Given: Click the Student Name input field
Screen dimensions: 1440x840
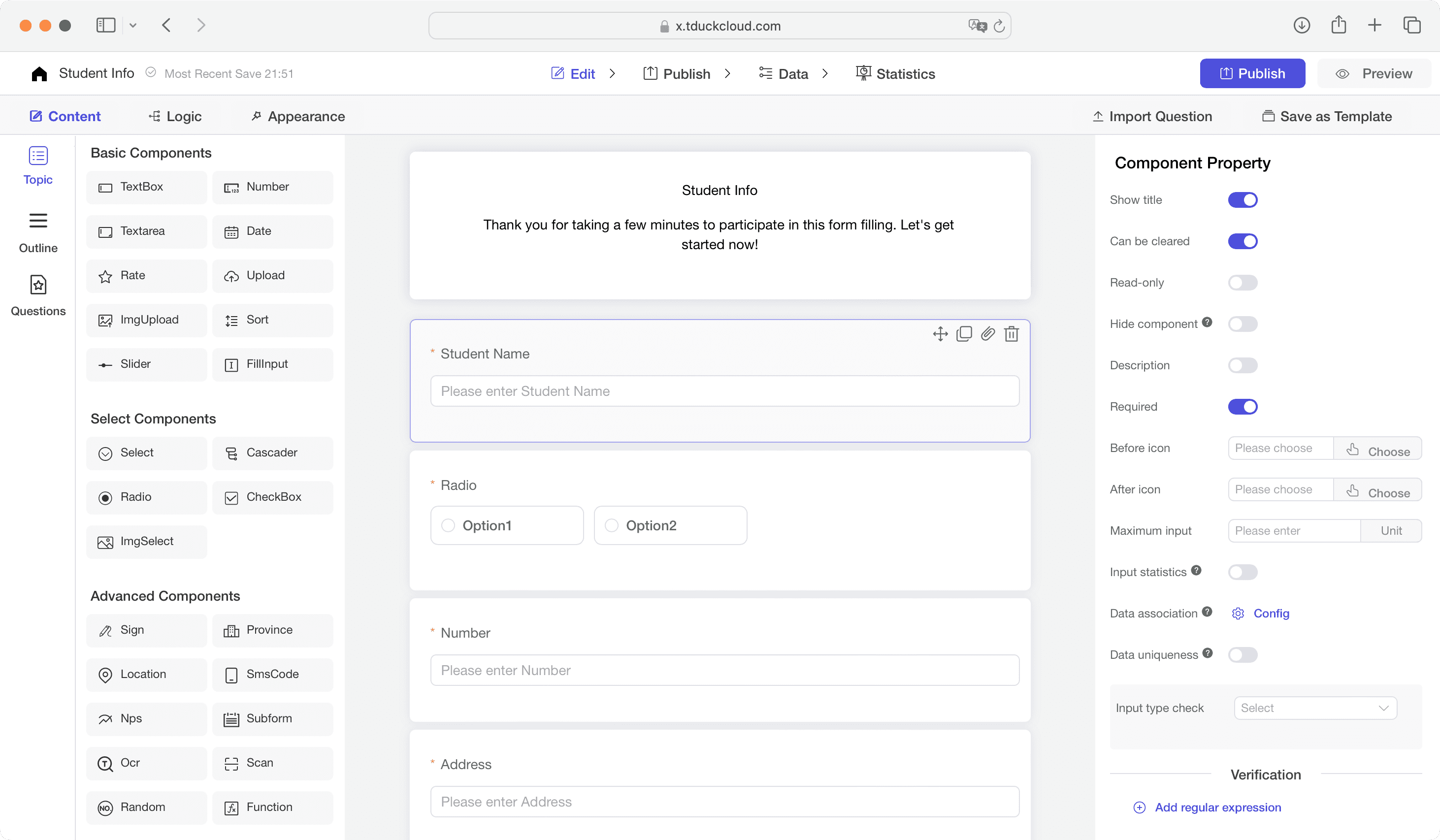Looking at the screenshot, I should [724, 391].
